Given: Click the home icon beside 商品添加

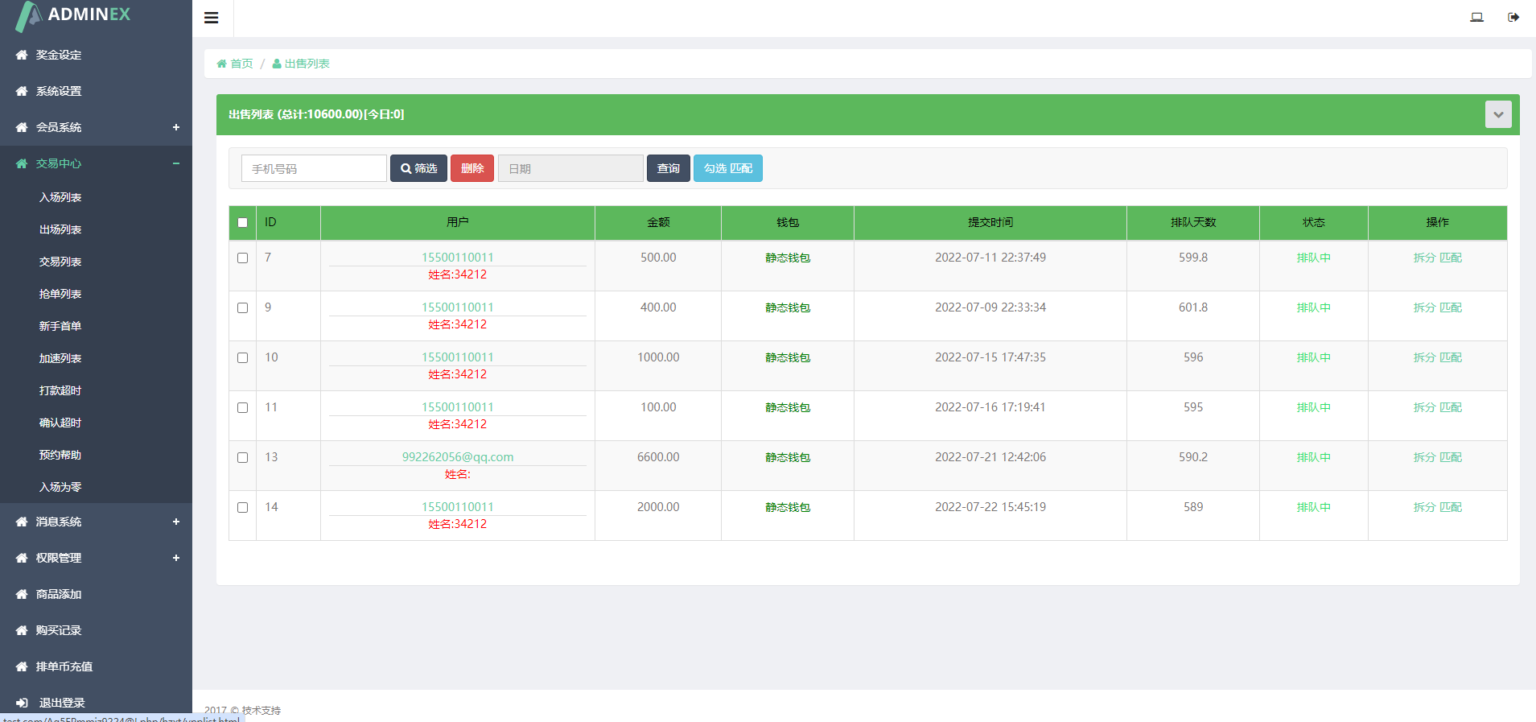Looking at the screenshot, I should (x=21, y=594).
